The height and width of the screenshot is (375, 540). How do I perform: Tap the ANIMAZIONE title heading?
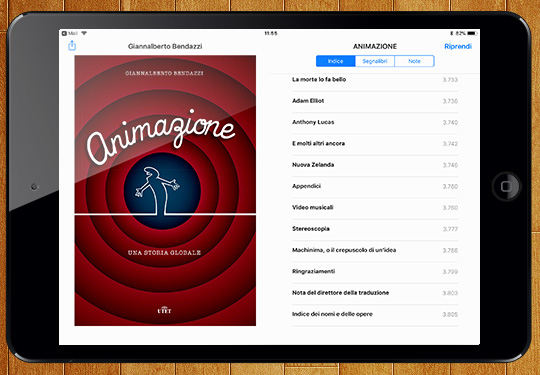375,46
